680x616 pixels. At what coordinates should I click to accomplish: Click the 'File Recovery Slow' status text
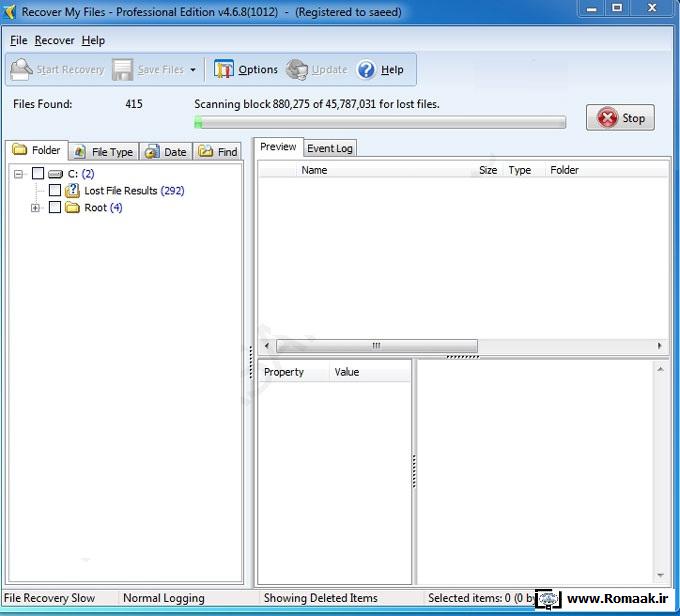pos(49,598)
